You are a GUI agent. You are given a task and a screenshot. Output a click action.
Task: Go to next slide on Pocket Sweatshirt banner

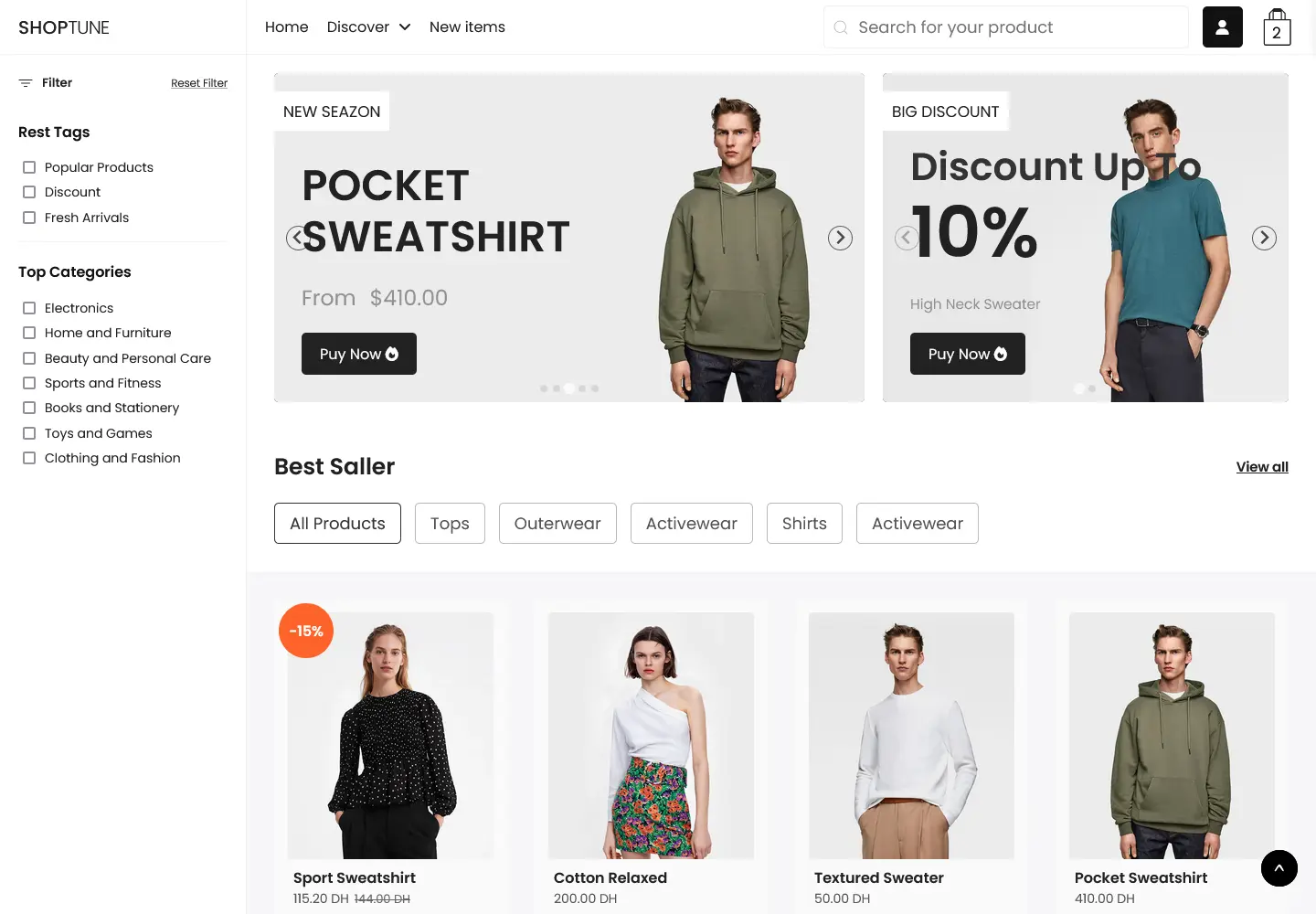[840, 238]
